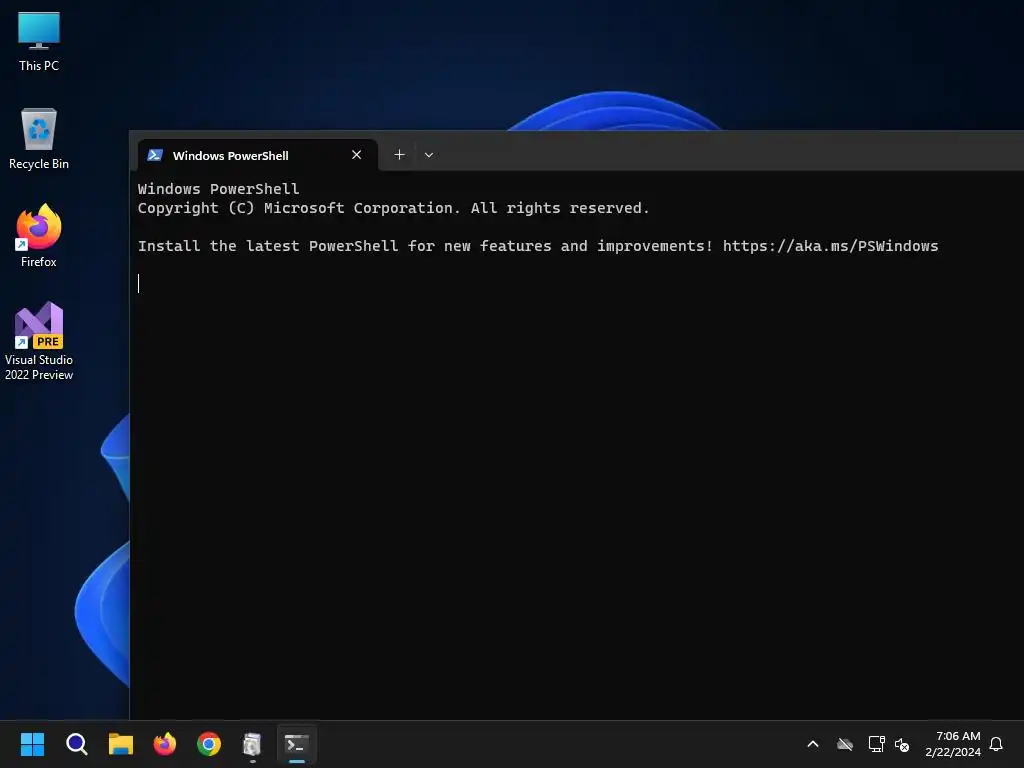Open the notifications bell
The width and height of the screenshot is (1024, 768).
(997, 744)
